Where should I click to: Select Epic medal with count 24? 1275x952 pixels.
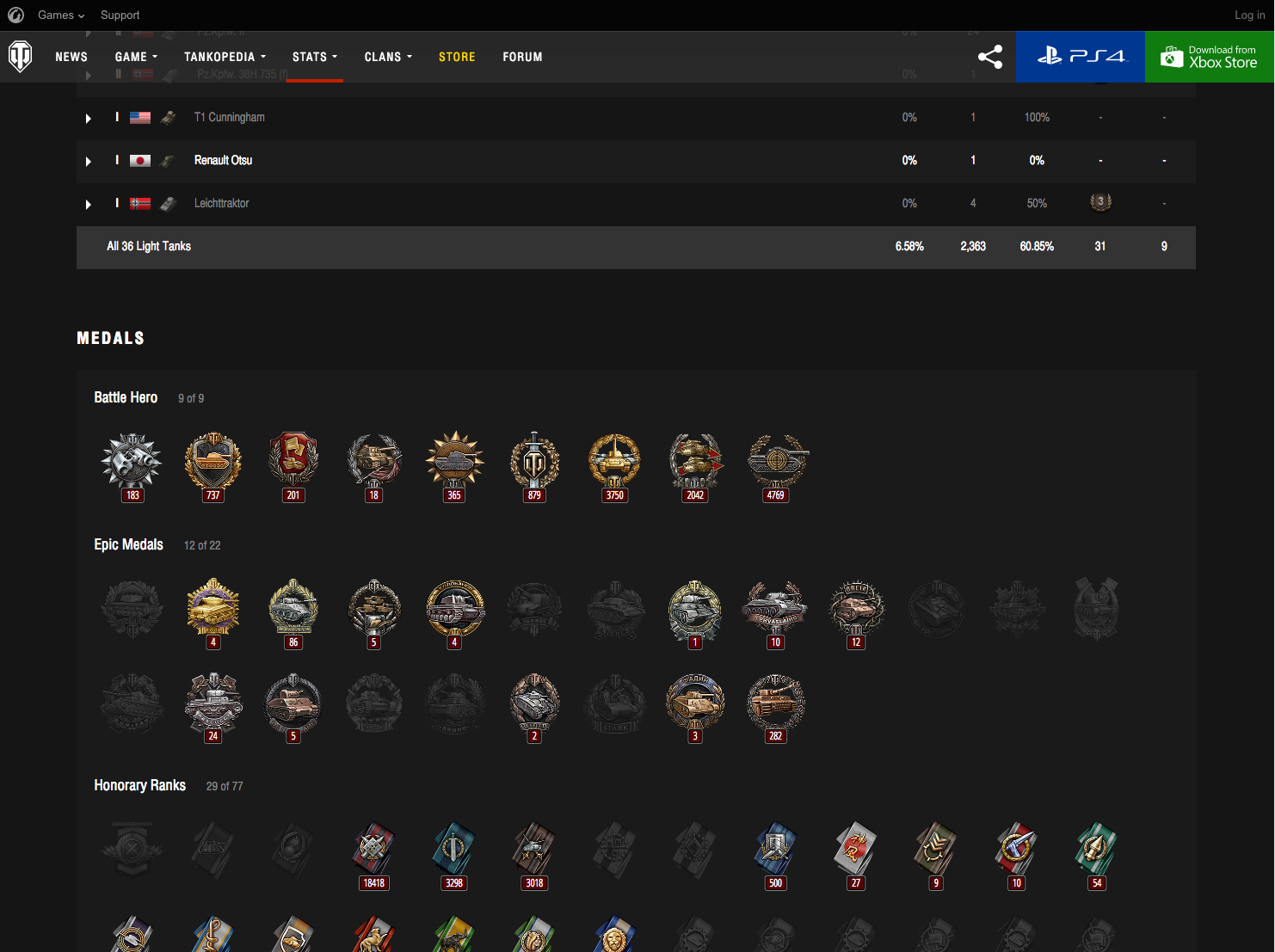(213, 708)
